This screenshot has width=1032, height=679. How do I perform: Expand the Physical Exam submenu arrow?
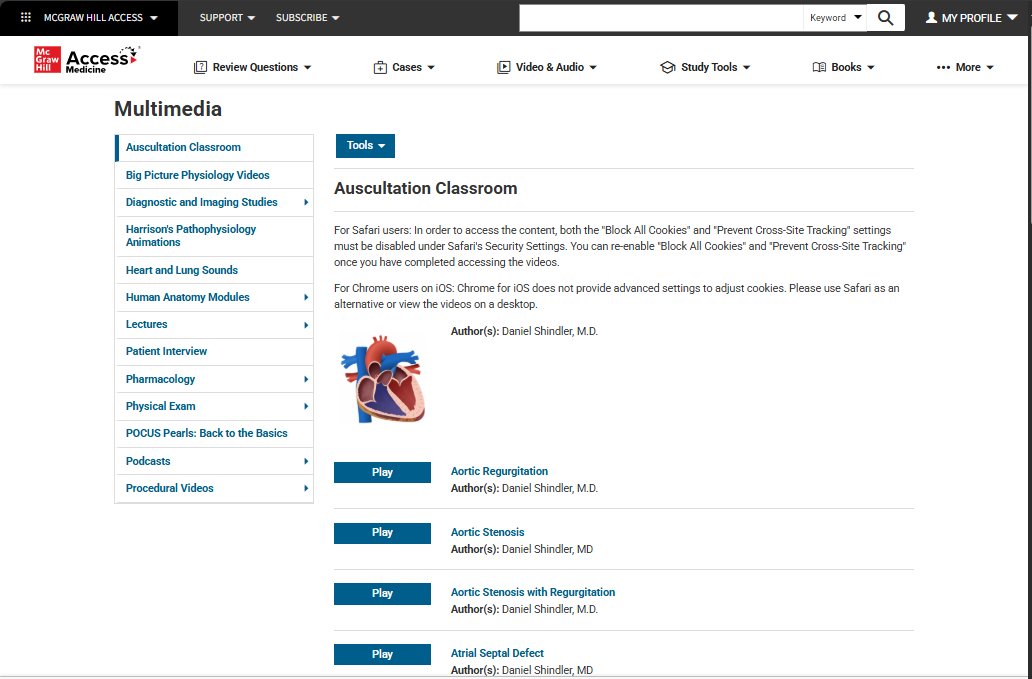[x=305, y=407]
